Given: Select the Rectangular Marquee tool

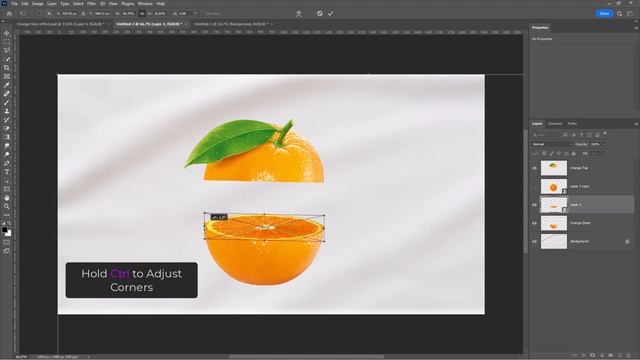Looking at the screenshot, I should point(7,42).
